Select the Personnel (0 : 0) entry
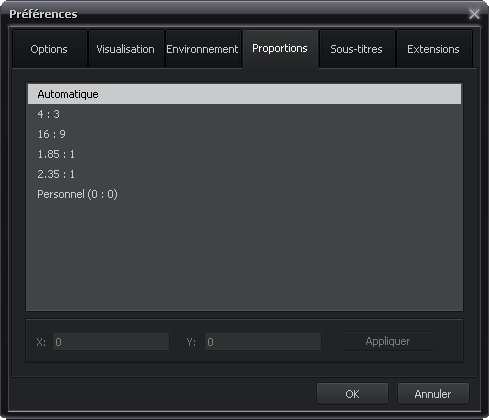 tap(244, 194)
